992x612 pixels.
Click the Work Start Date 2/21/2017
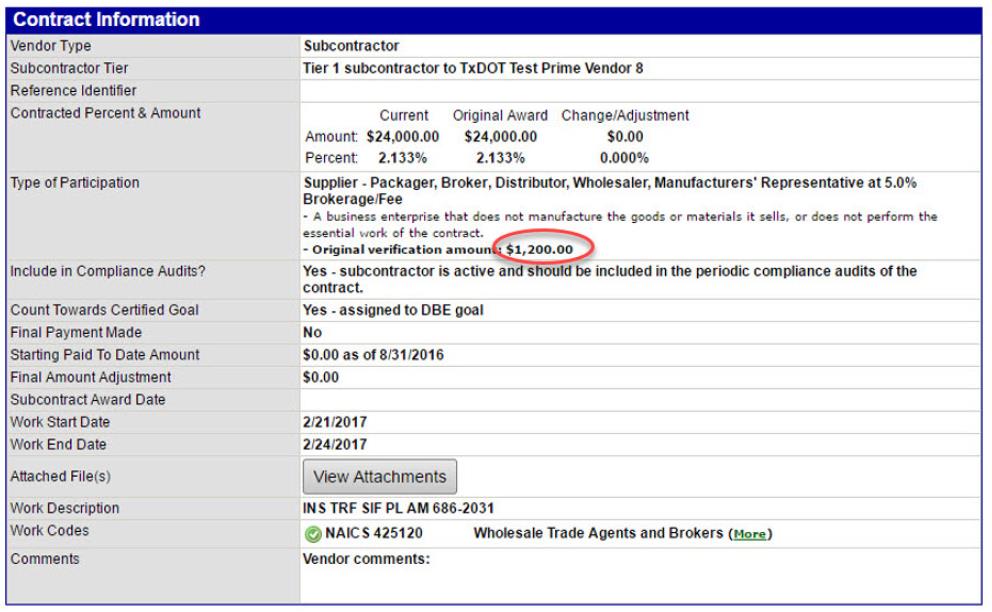(334, 422)
